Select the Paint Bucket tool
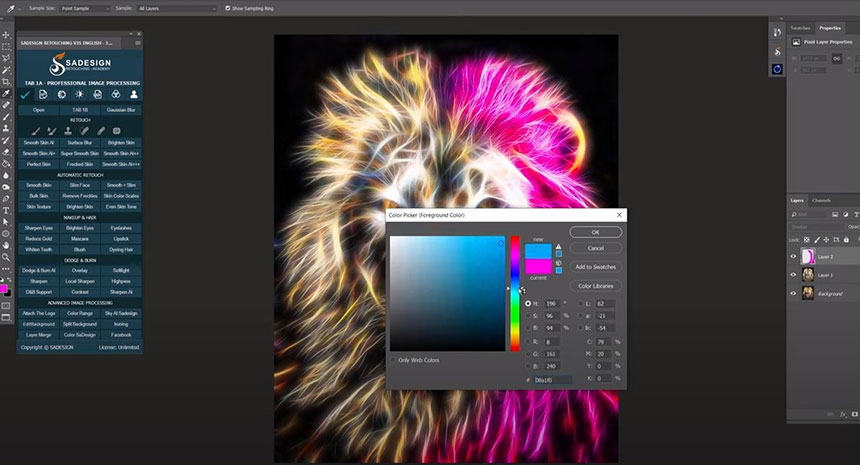The image size is (860, 465). tap(6, 163)
